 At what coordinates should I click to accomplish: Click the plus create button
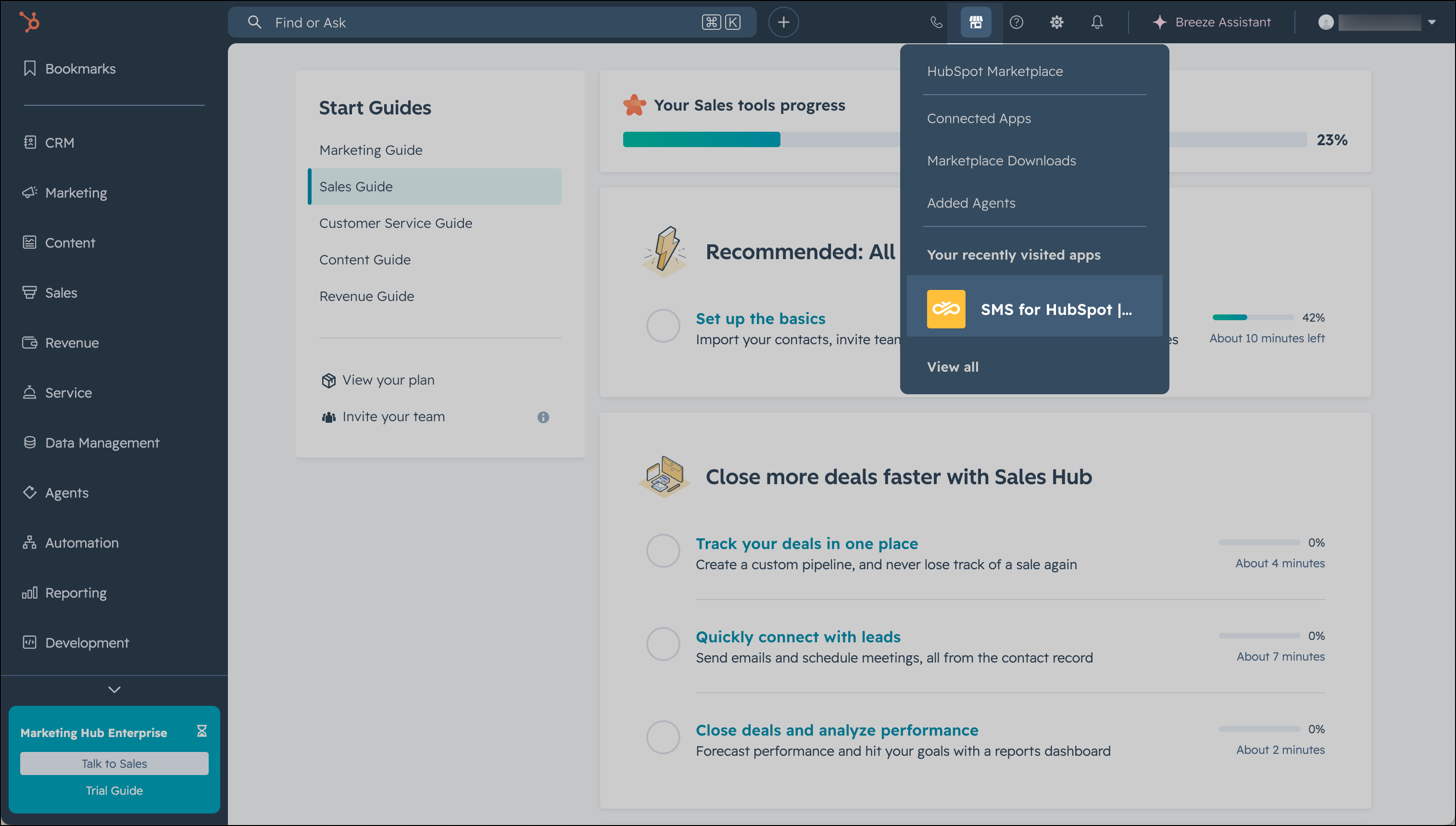pos(783,22)
